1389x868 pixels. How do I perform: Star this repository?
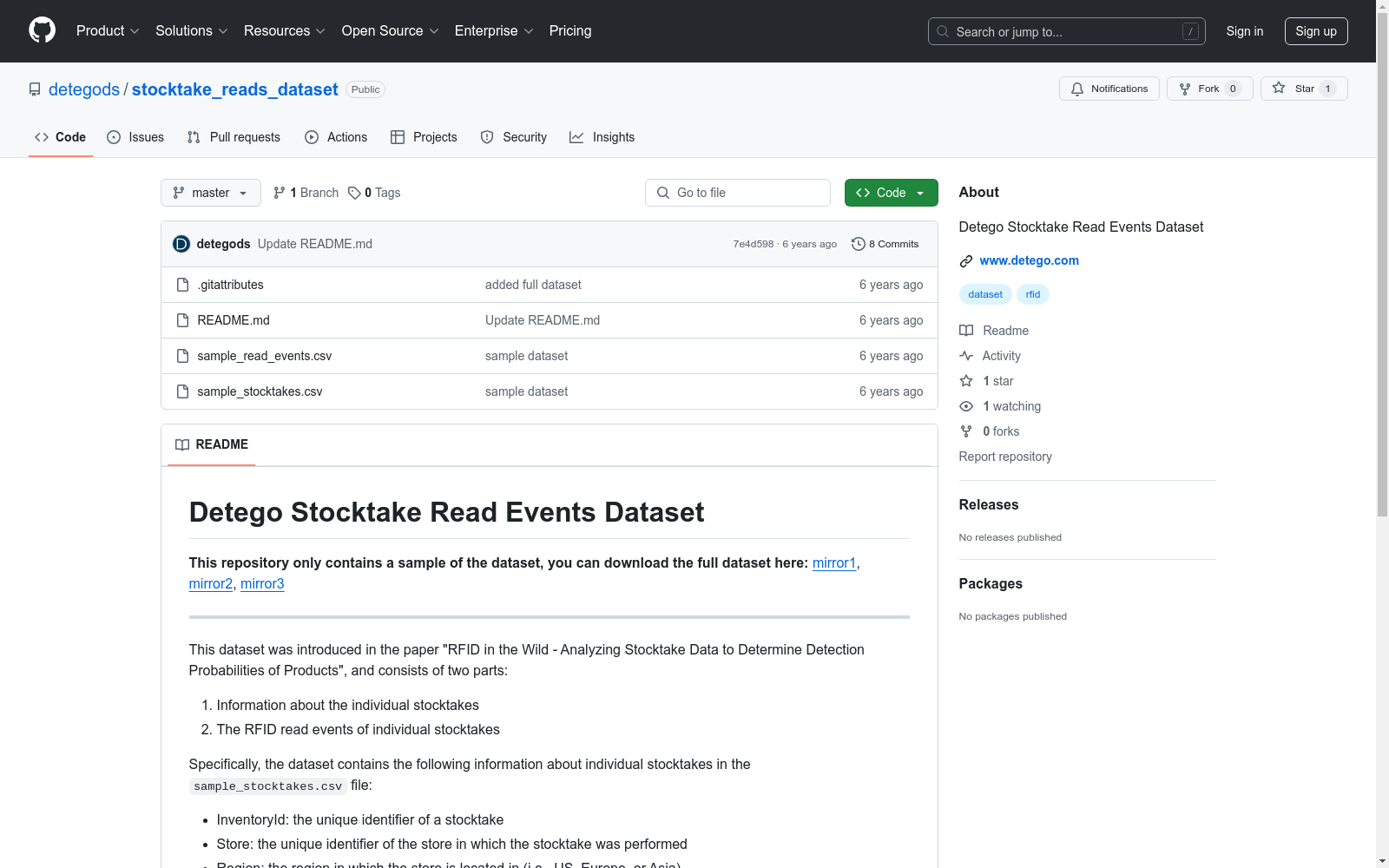pyautogui.click(x=1304, y=89)
